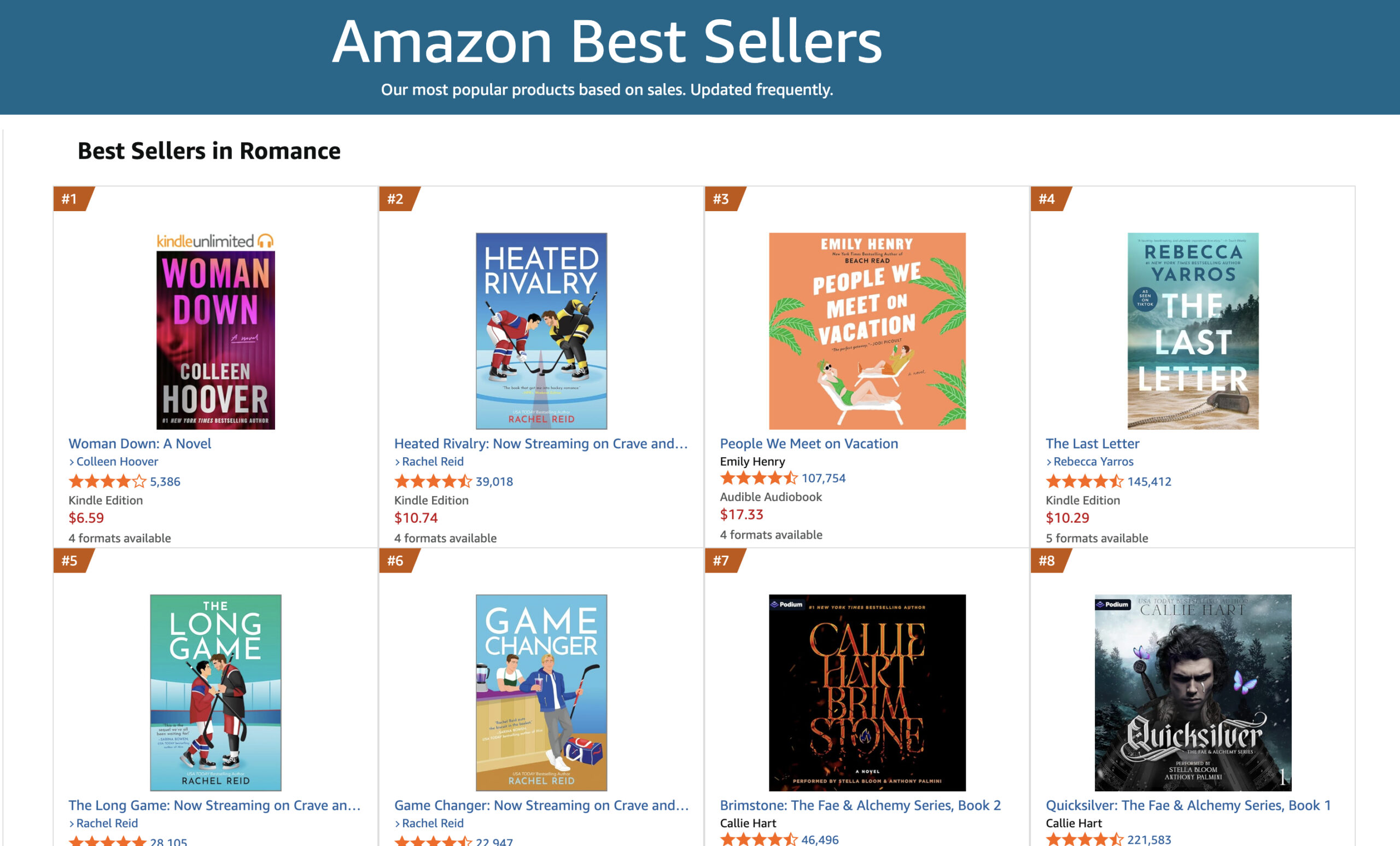Click Quicksilver: Fae & Alchemy Book 1 title
1400x846 pixels.
(x=1187, y=805)
